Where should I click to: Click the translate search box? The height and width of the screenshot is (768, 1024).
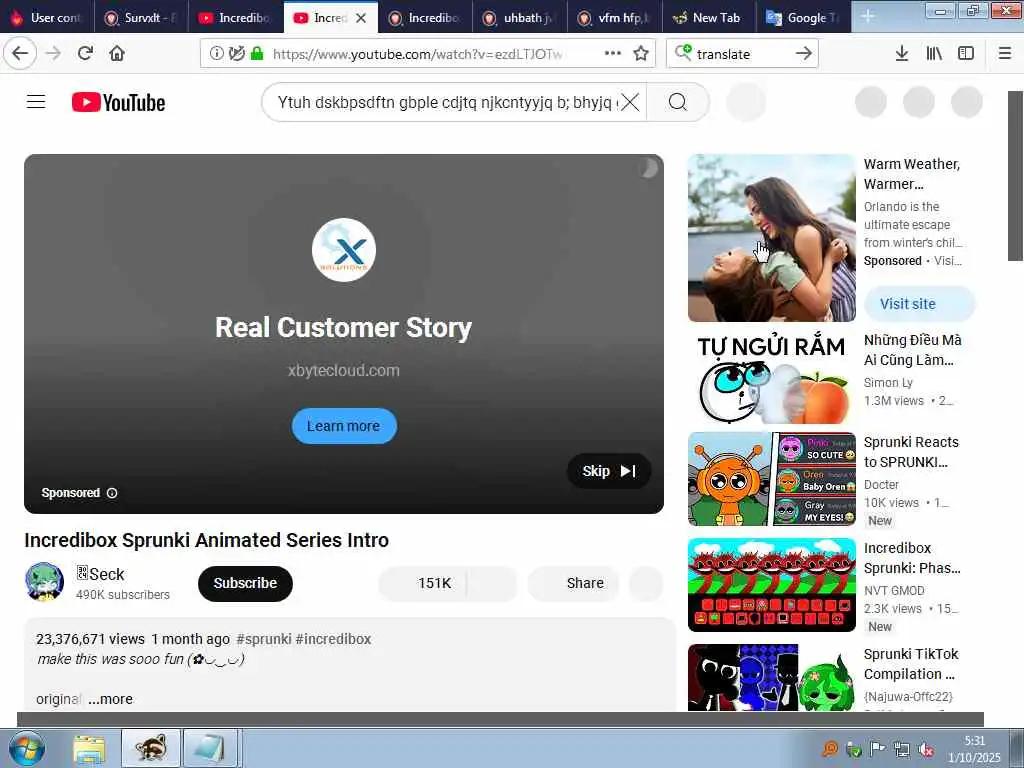742,54
